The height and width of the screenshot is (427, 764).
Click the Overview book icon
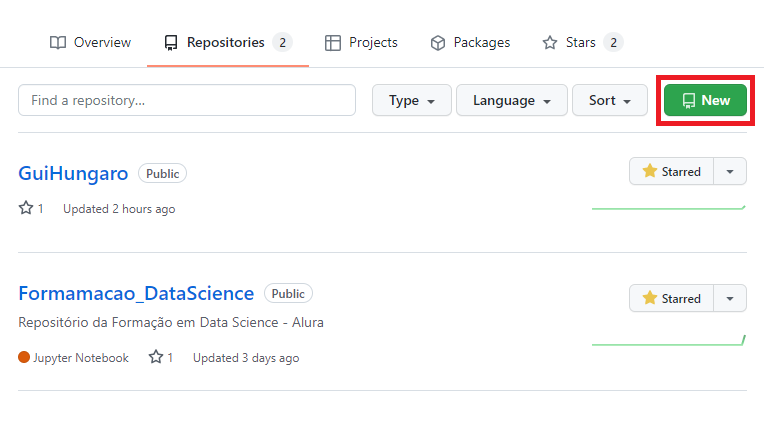(x=58, y=43)
